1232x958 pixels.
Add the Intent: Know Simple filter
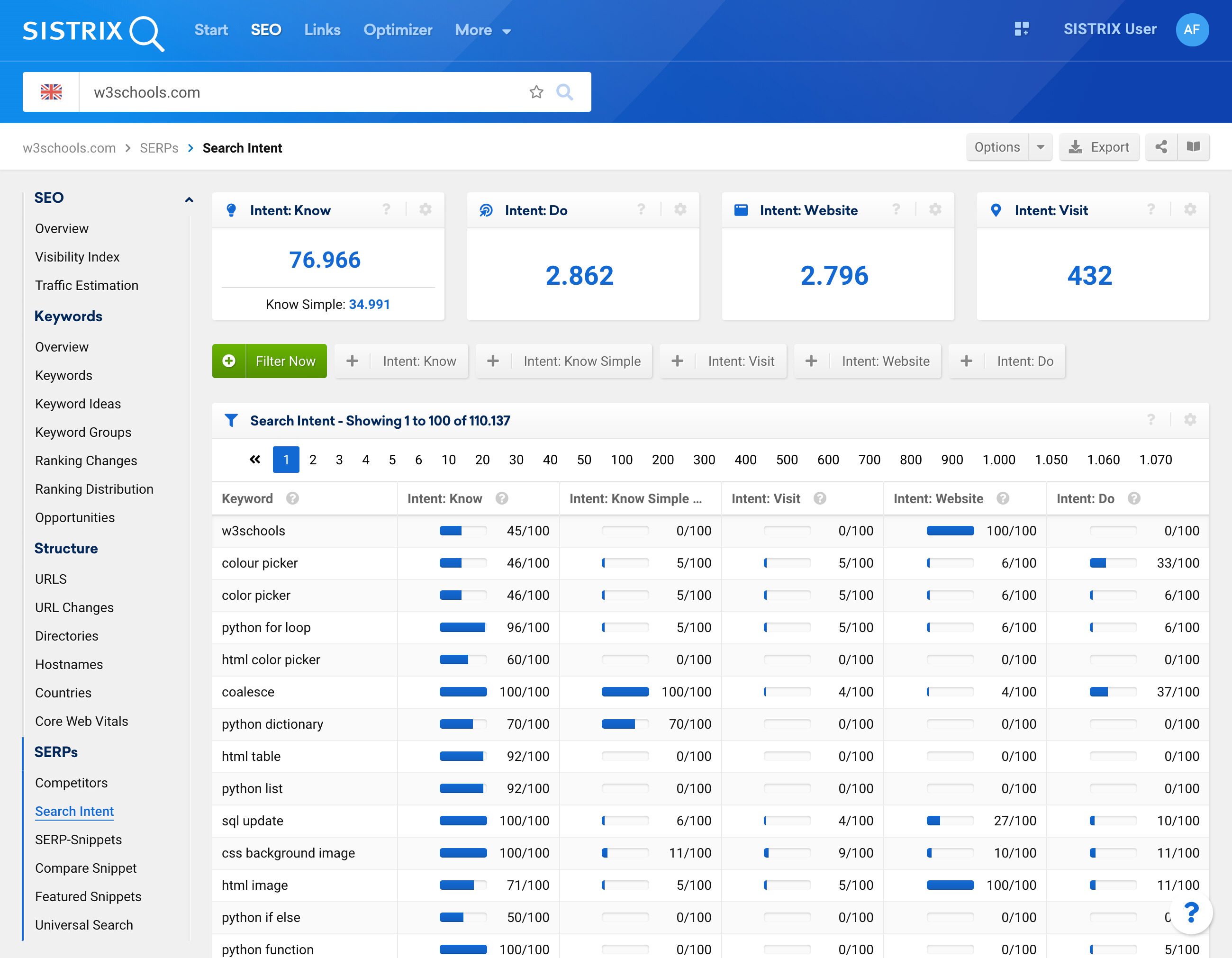(564, 361)
